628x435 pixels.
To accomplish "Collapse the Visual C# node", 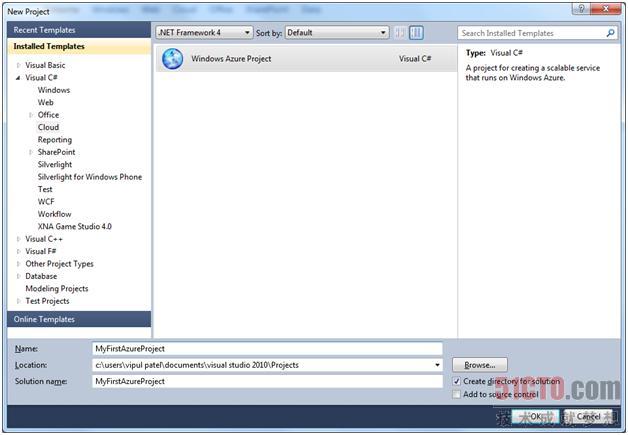I will point(18,78).
